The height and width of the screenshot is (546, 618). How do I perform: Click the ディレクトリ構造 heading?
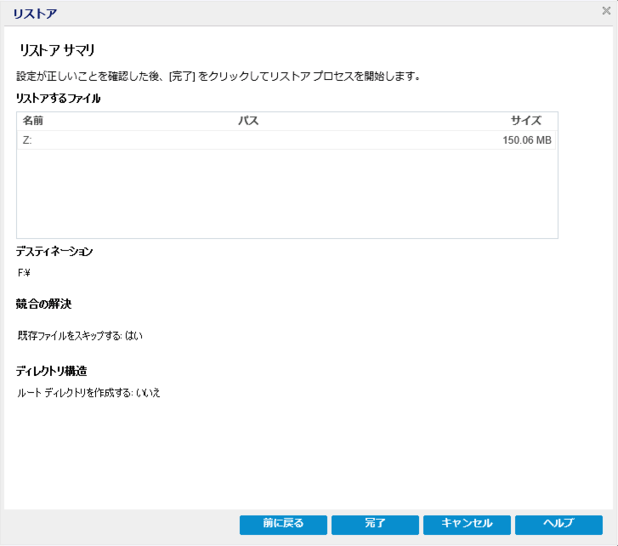point(52,371)
